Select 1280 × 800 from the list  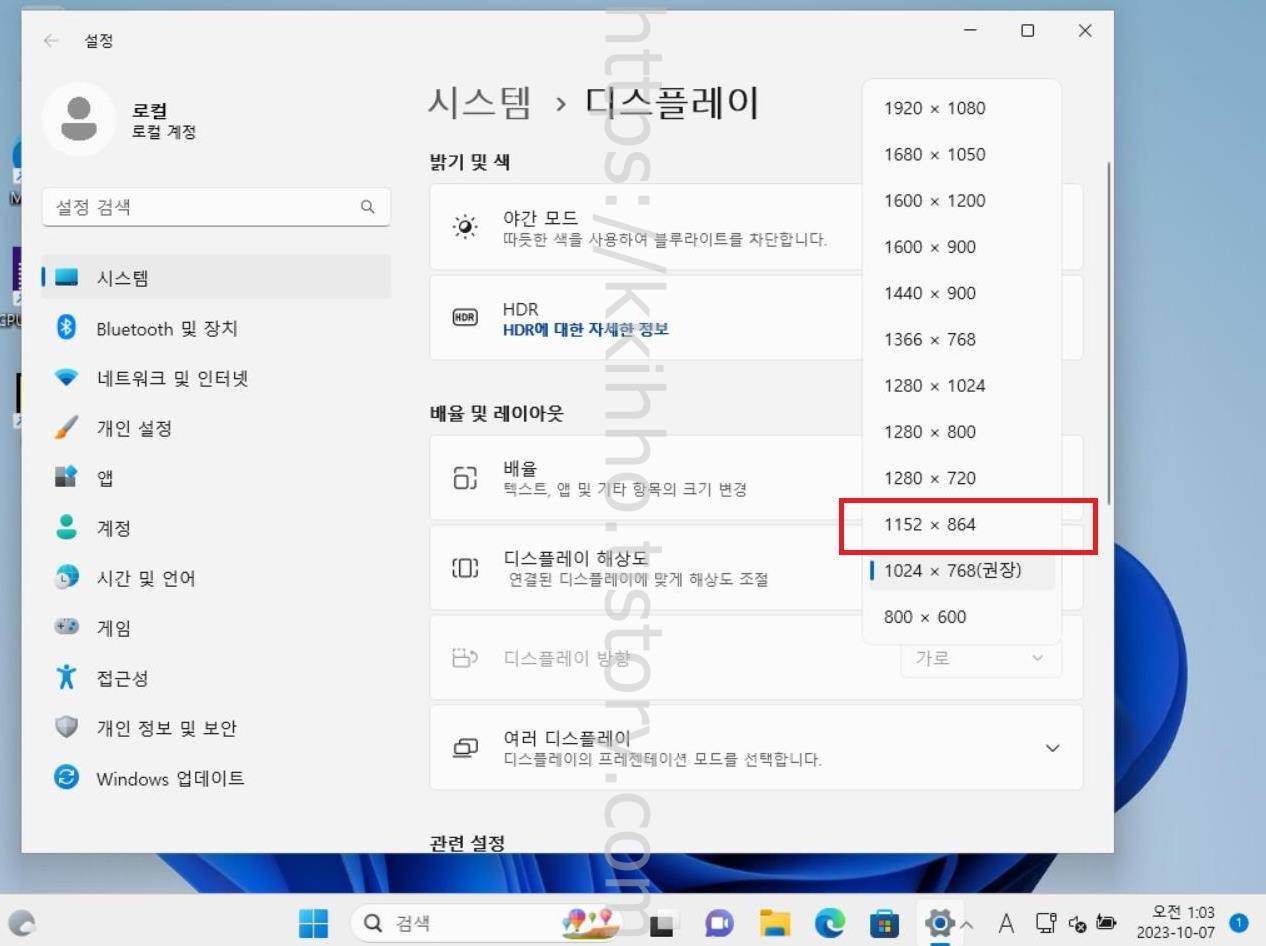961,432
